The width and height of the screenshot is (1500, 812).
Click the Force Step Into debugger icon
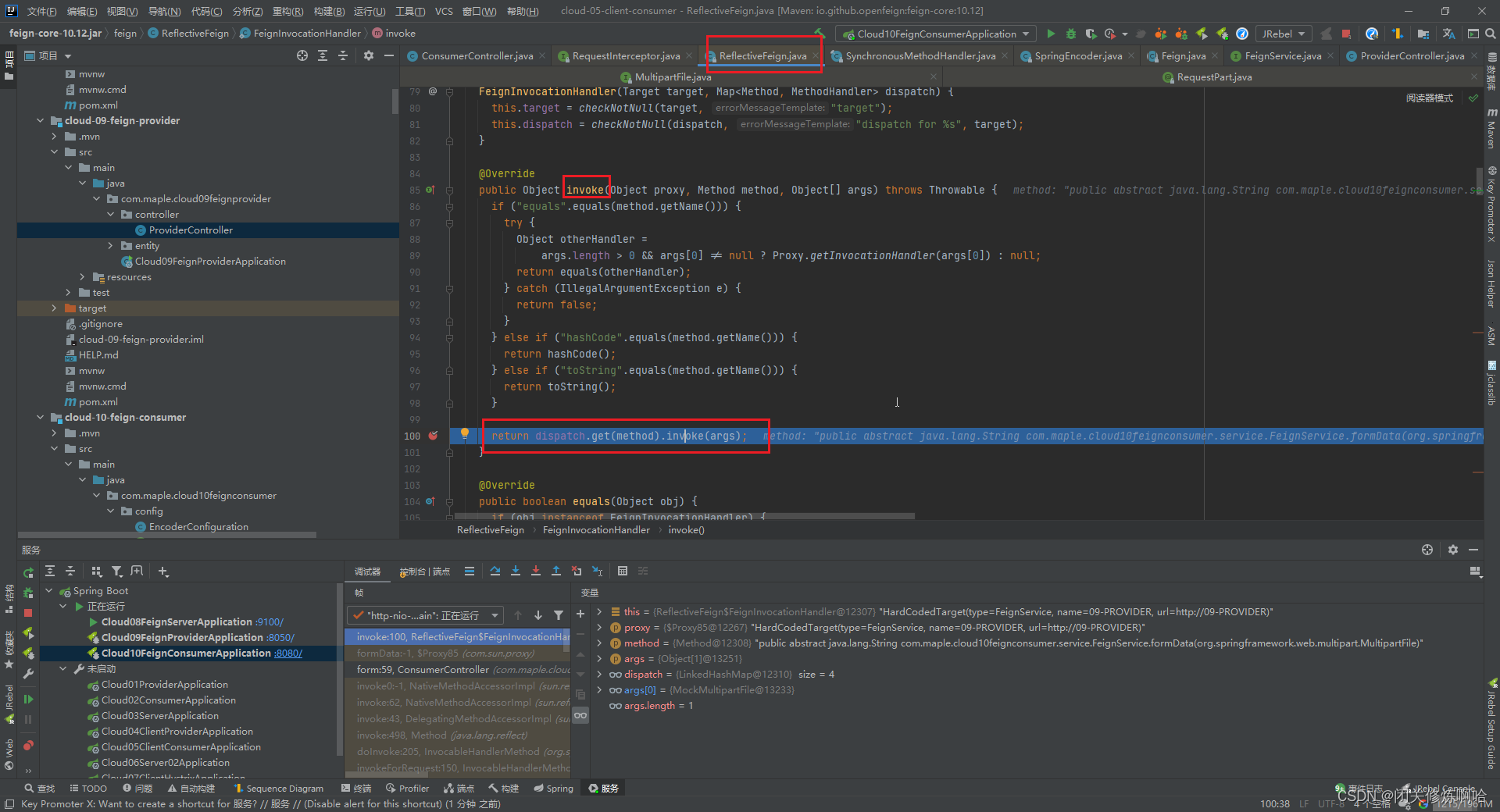(536, 572)
